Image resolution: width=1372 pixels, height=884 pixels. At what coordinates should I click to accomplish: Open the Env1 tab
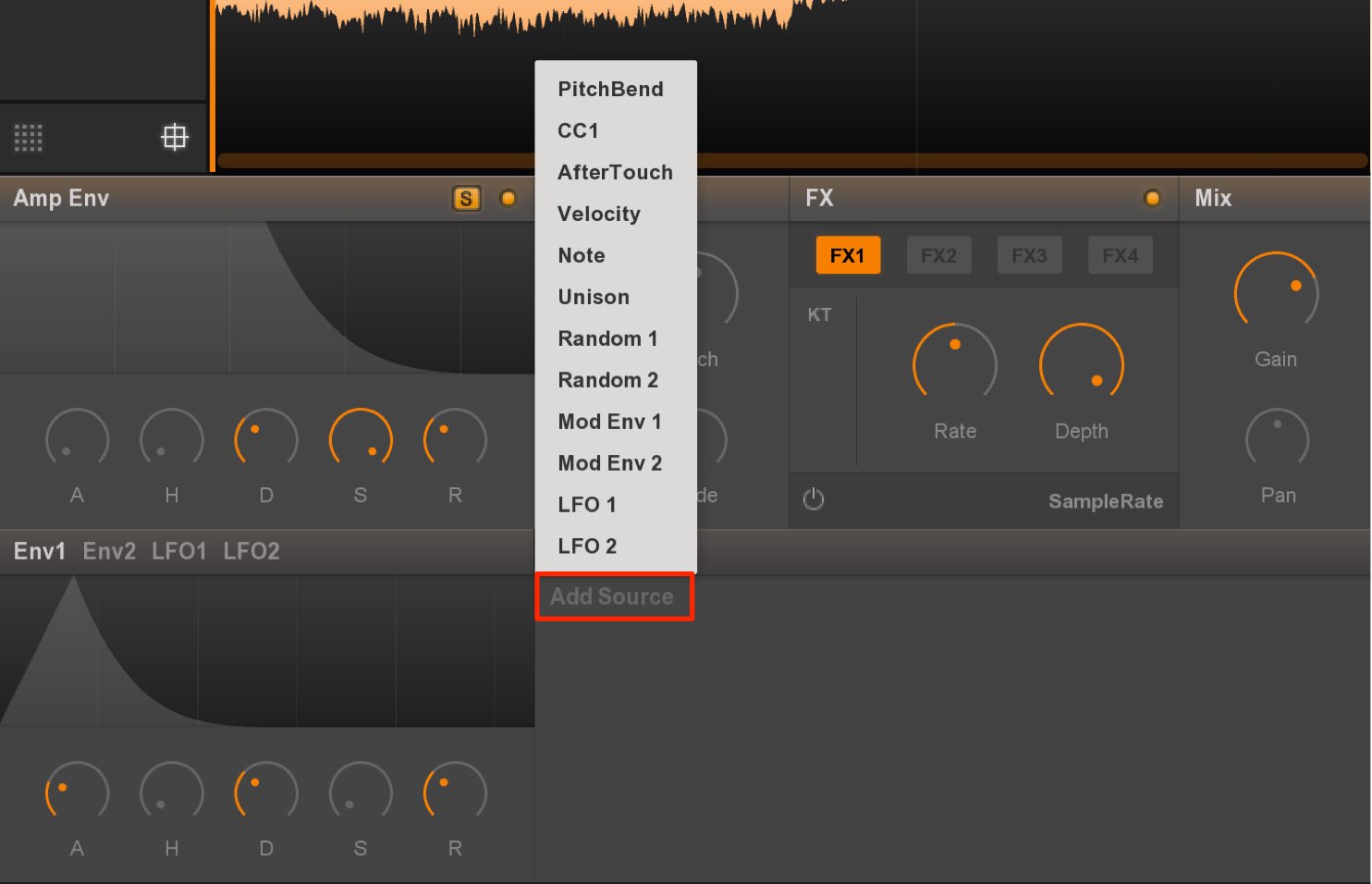(x=40, y=551)
